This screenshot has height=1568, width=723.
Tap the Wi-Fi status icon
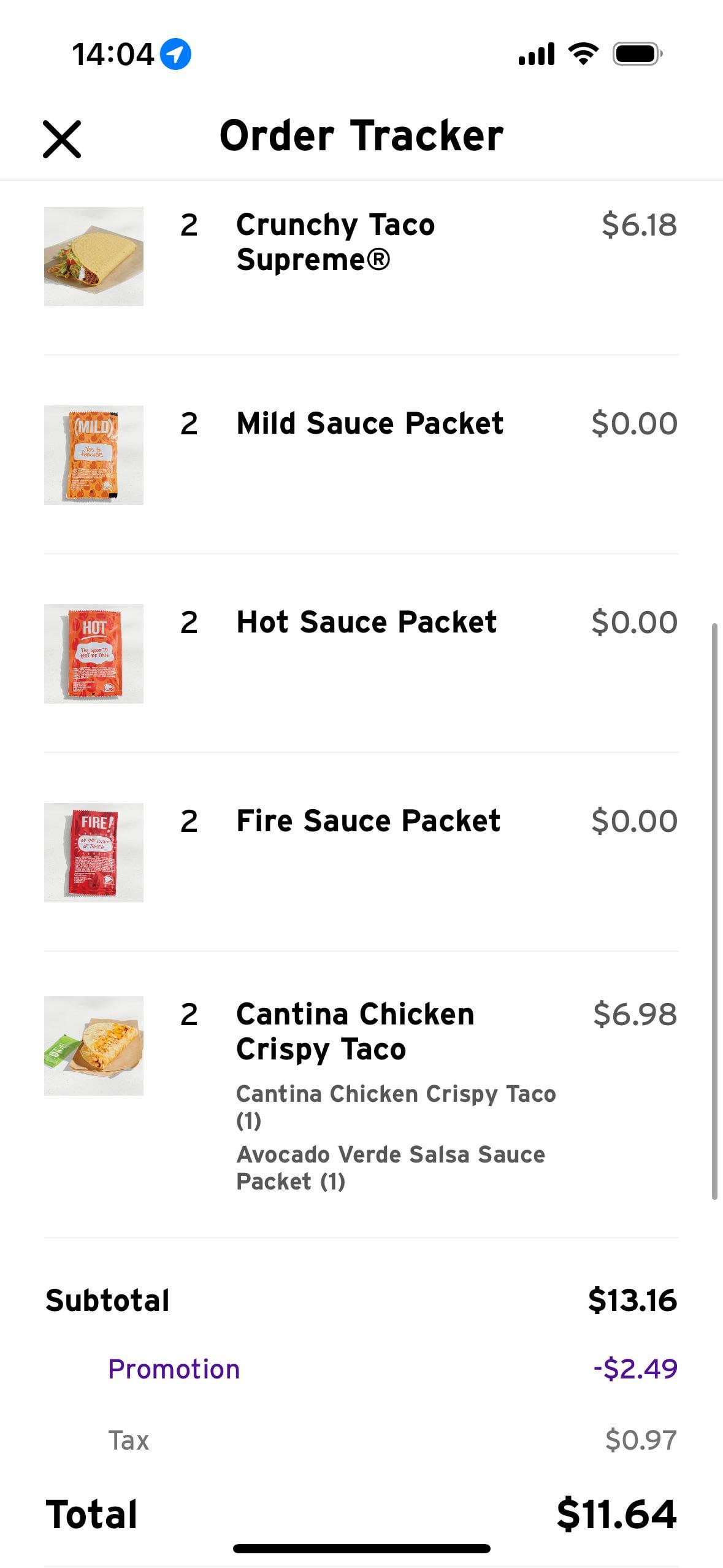583,54
